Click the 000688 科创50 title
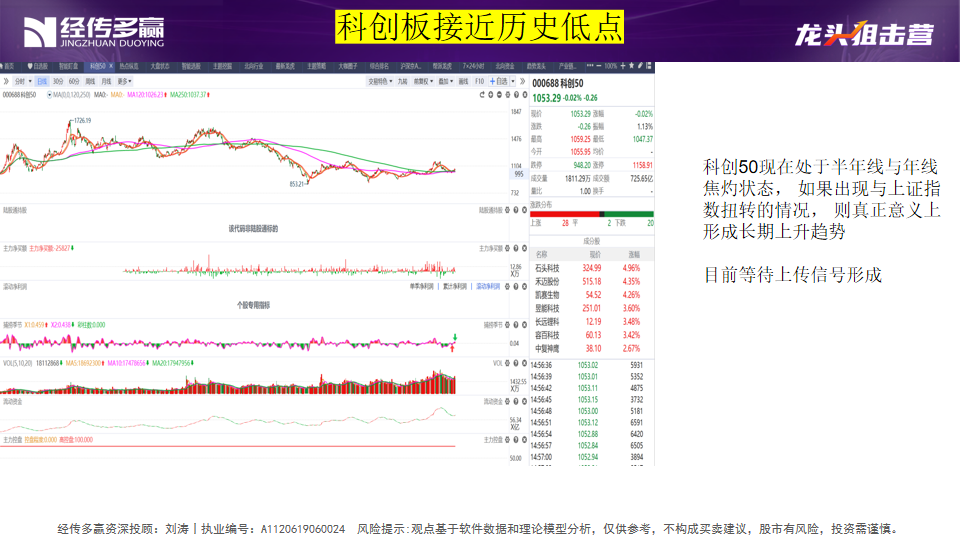 pyautogui.click(x=558, y=83)
